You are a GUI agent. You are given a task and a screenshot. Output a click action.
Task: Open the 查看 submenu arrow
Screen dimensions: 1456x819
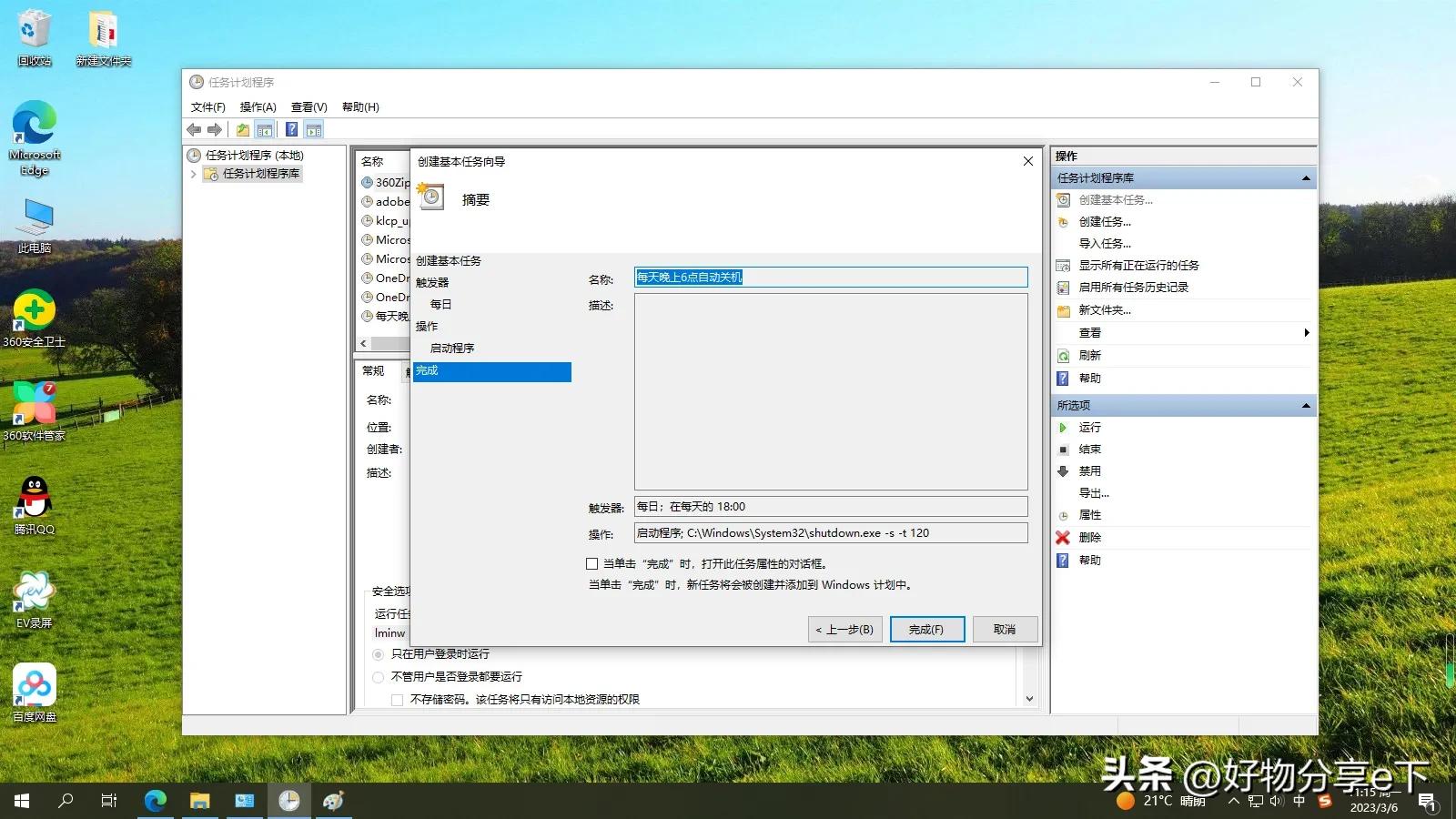pos(1306,332)
